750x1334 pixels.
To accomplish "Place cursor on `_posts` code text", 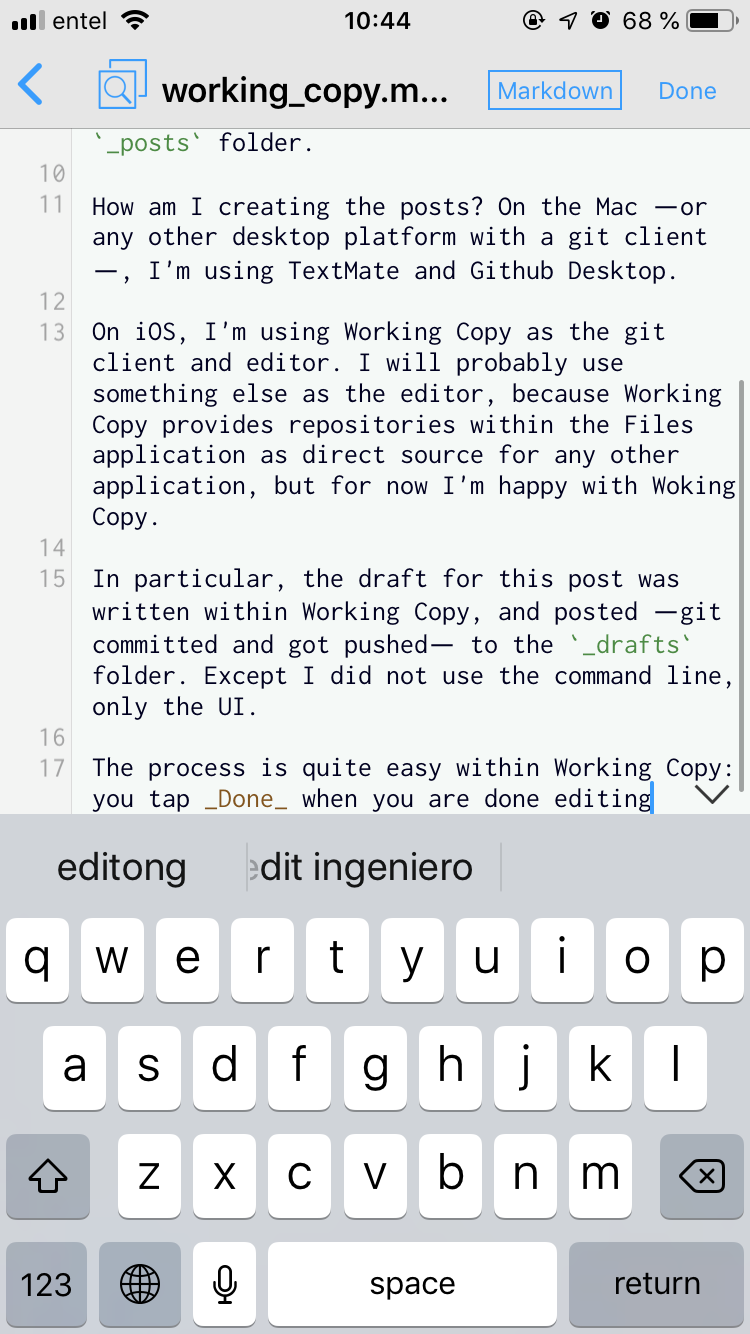I will (148, 143).
